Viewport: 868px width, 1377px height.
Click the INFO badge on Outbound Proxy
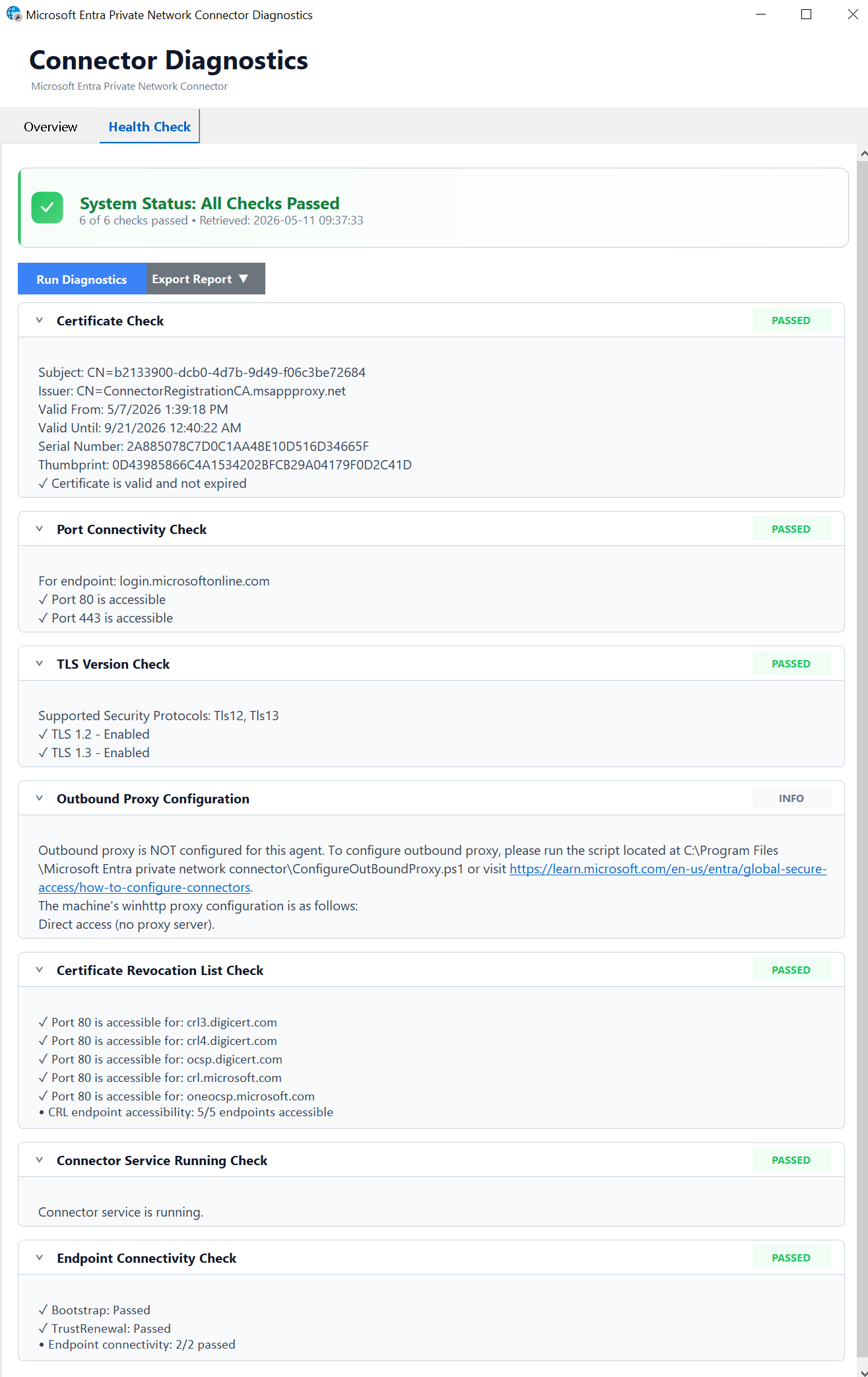[791, 798]
